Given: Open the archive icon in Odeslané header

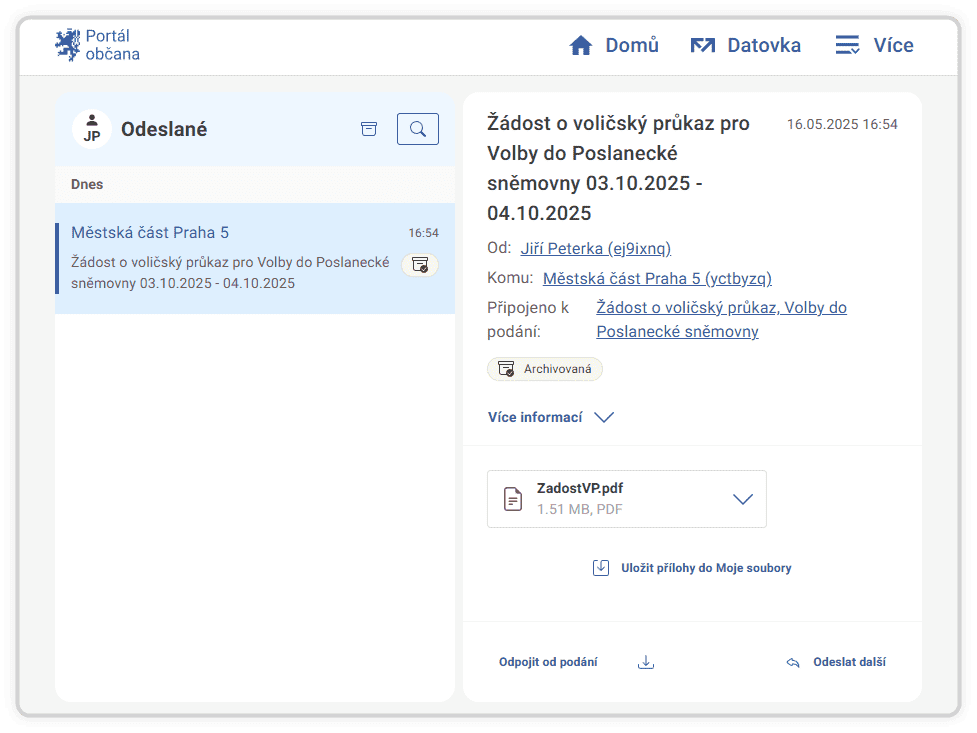Looking at the screenshot, I should [x=369, y=129].
